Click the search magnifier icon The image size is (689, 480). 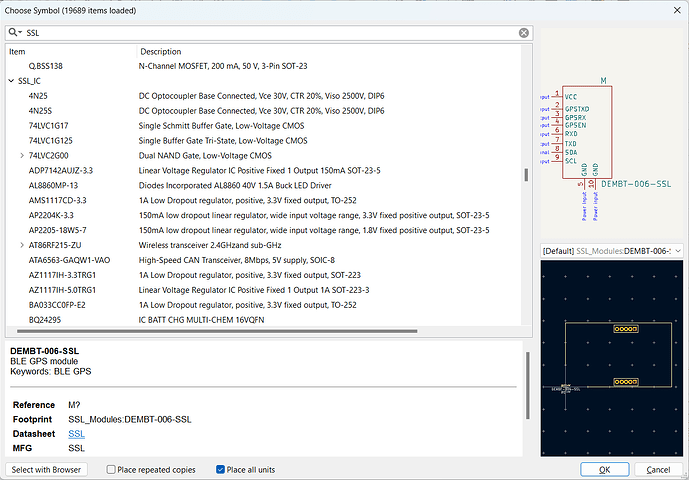[15, 33]
